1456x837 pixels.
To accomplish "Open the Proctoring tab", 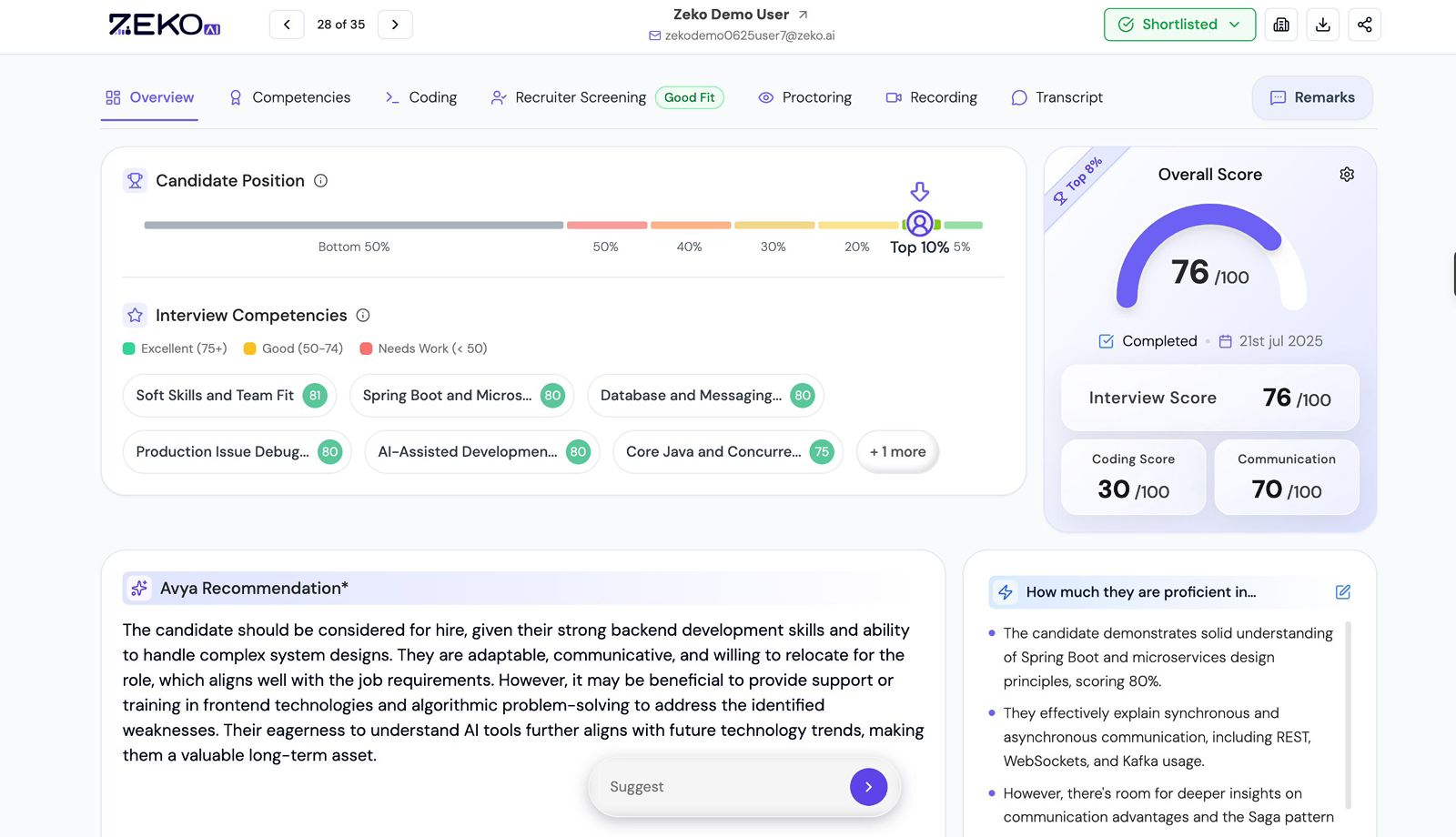I will click(805, 97).
